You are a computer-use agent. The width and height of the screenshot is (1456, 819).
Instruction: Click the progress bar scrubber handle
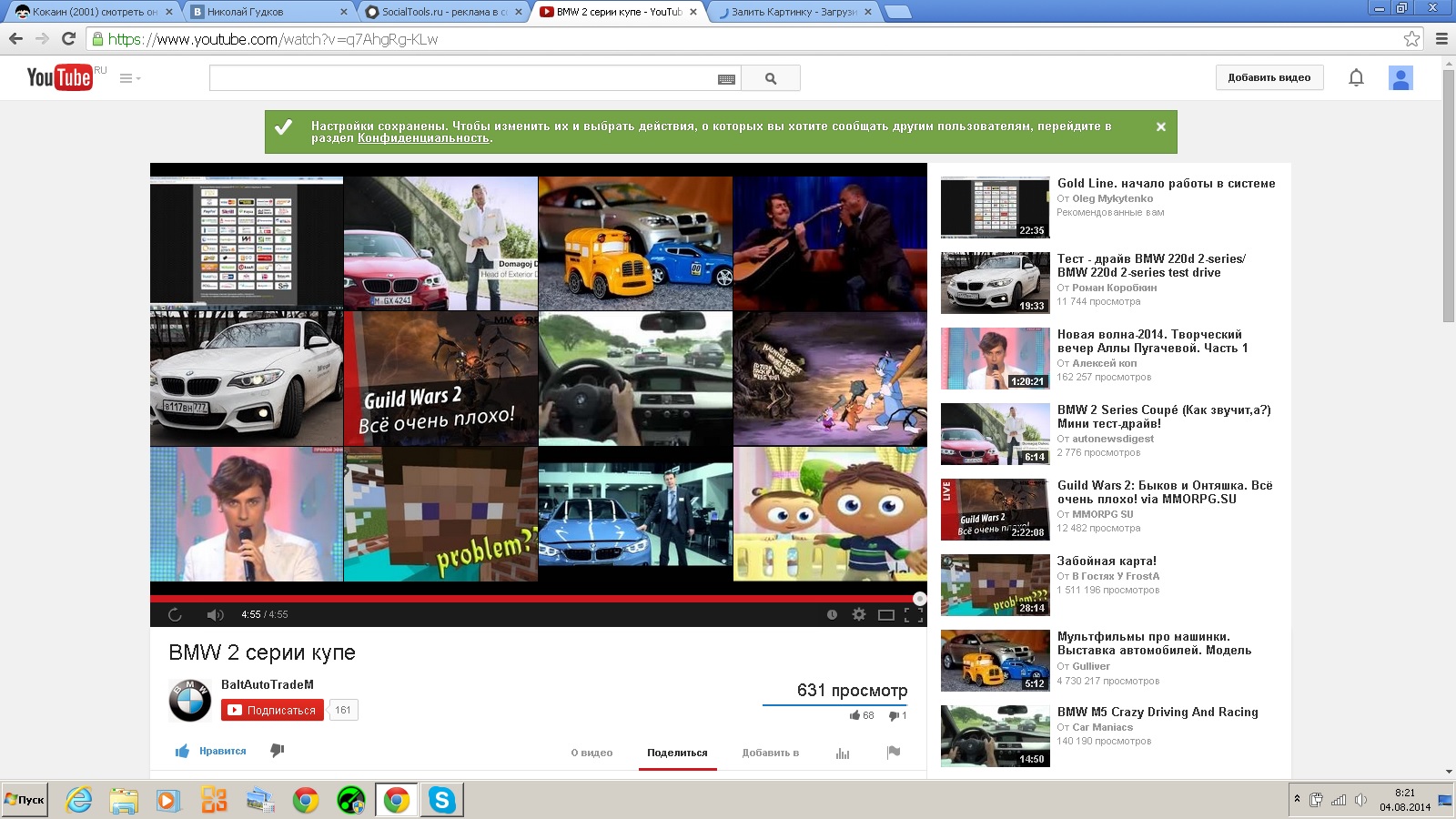pyautogui.click(x=920, y=598)
